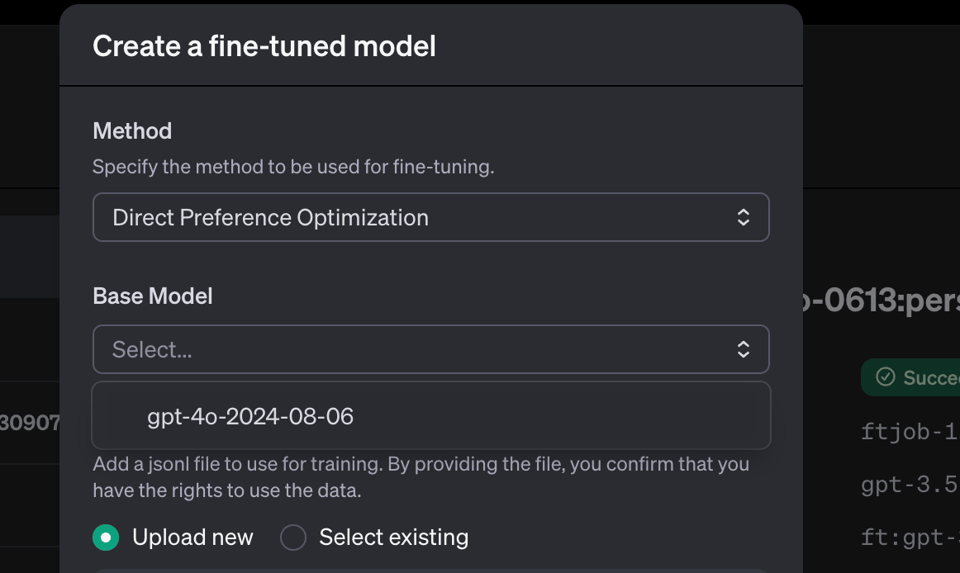Expand the Base Model Select... dropdown
This screenshot has height=573, width=960.
[x=430, y=349]
